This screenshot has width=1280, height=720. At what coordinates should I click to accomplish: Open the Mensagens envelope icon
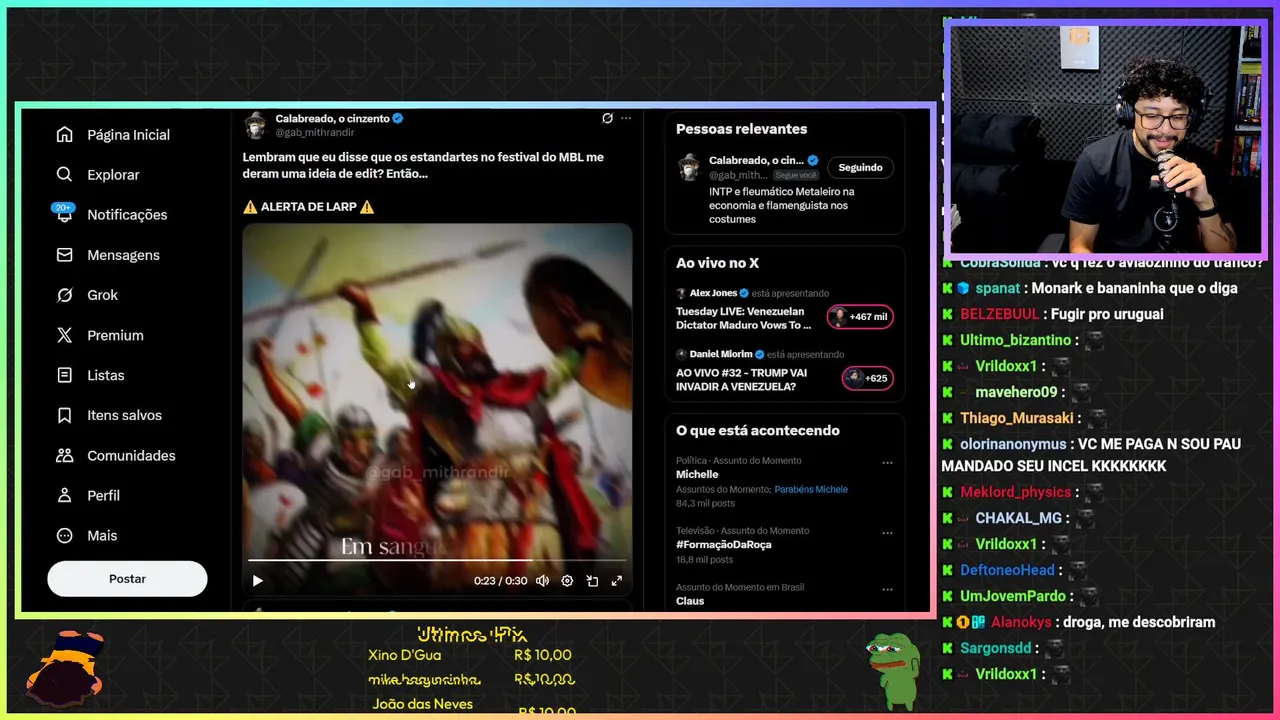point(65,255)
